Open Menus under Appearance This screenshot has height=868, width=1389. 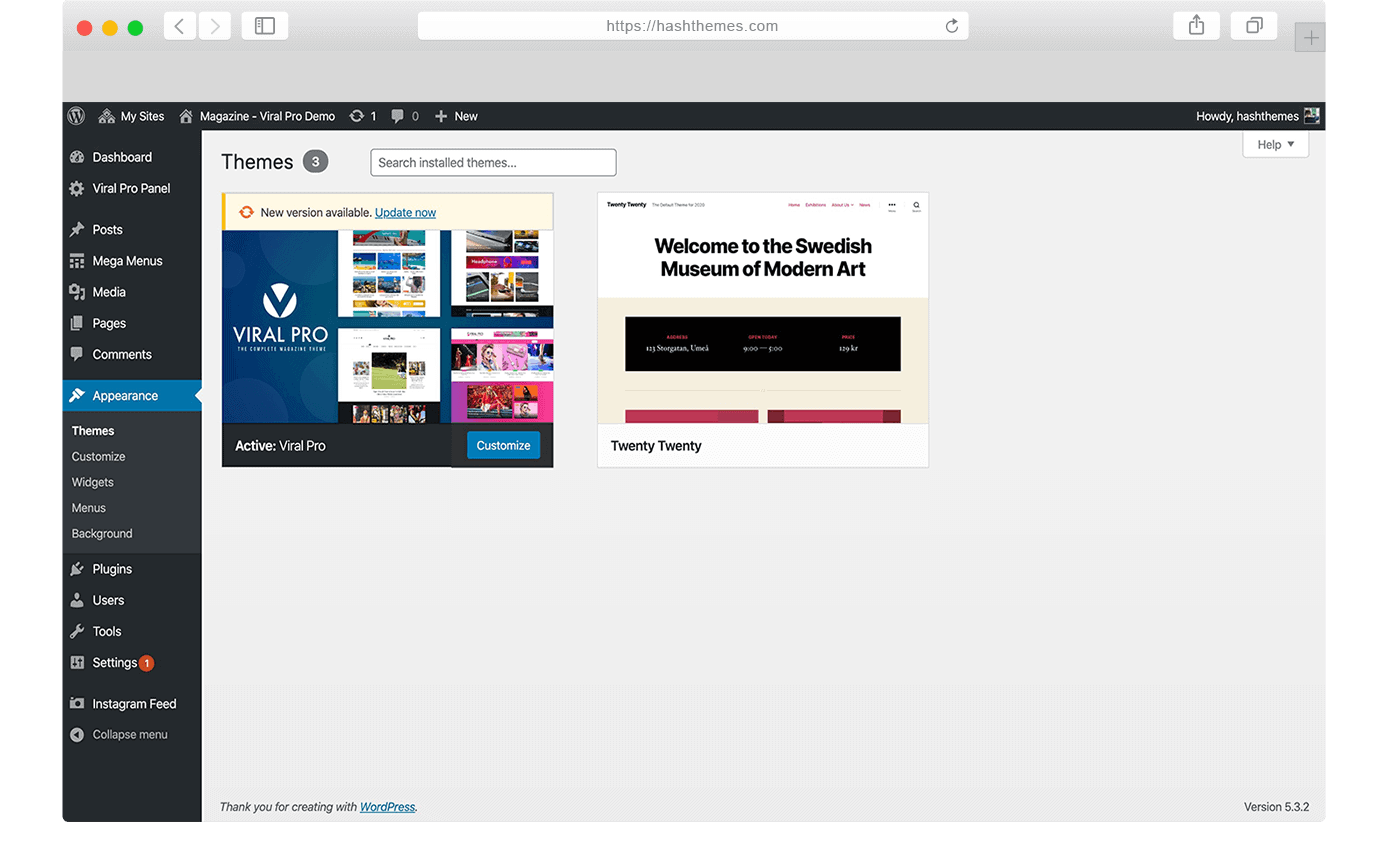[89, 508]
